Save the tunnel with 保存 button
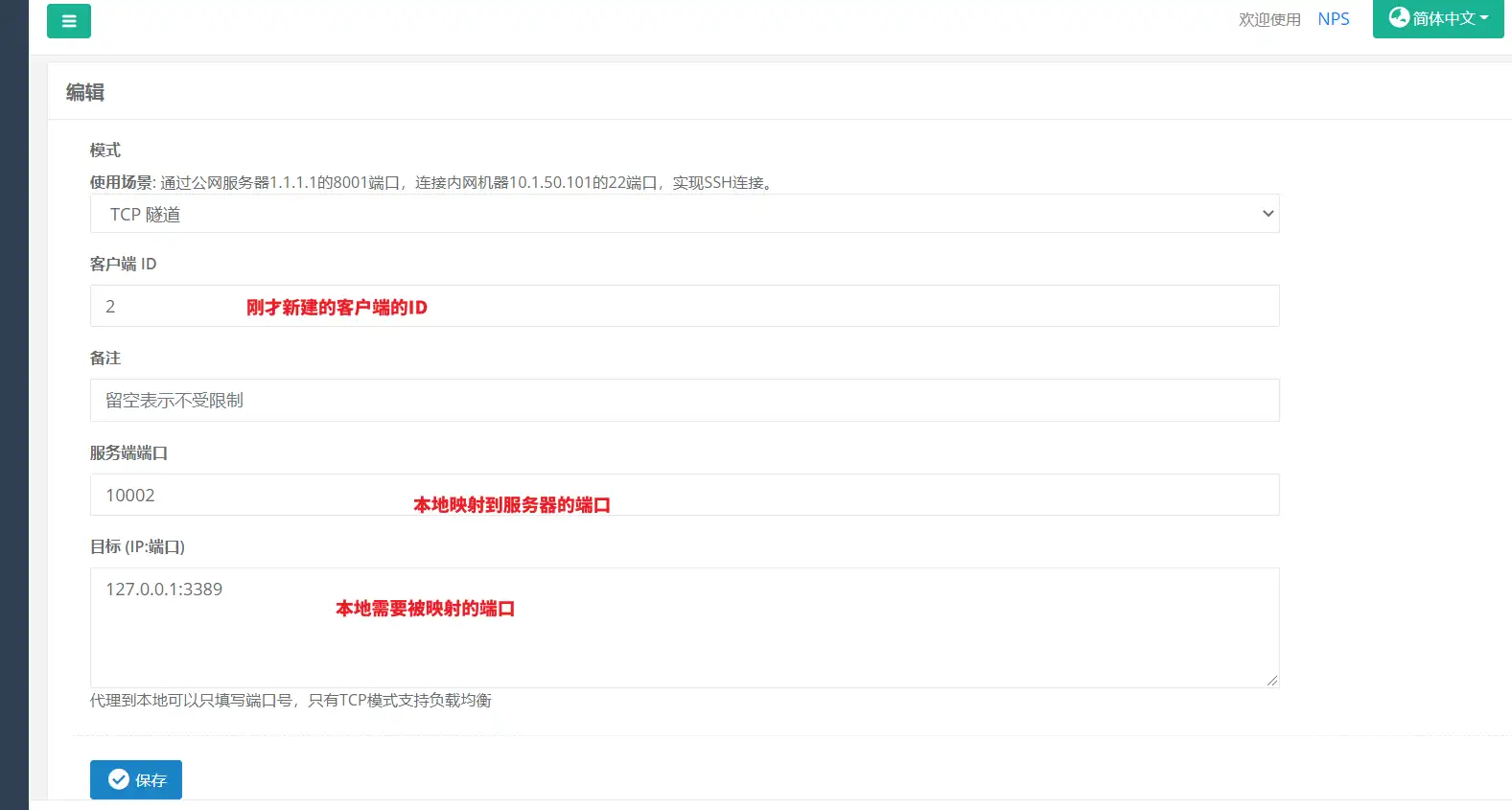 [x=136, y=779]
